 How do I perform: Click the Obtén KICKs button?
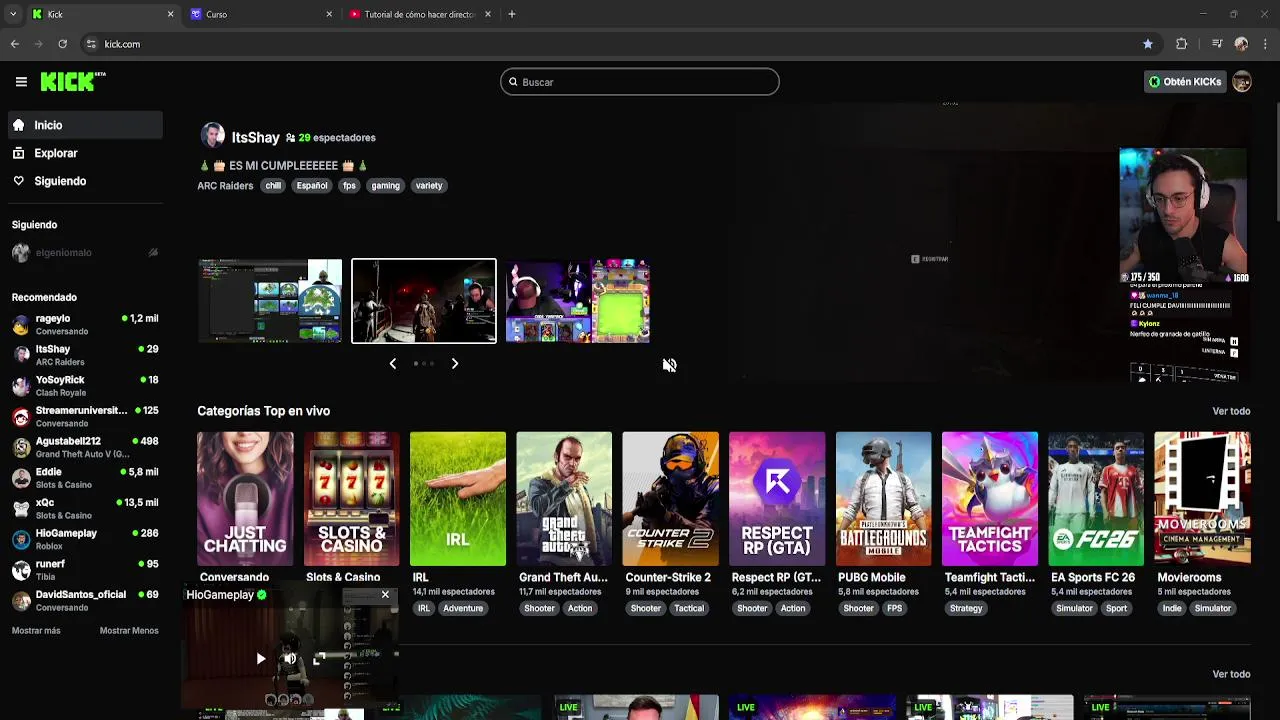click(x=1185, y=82)
